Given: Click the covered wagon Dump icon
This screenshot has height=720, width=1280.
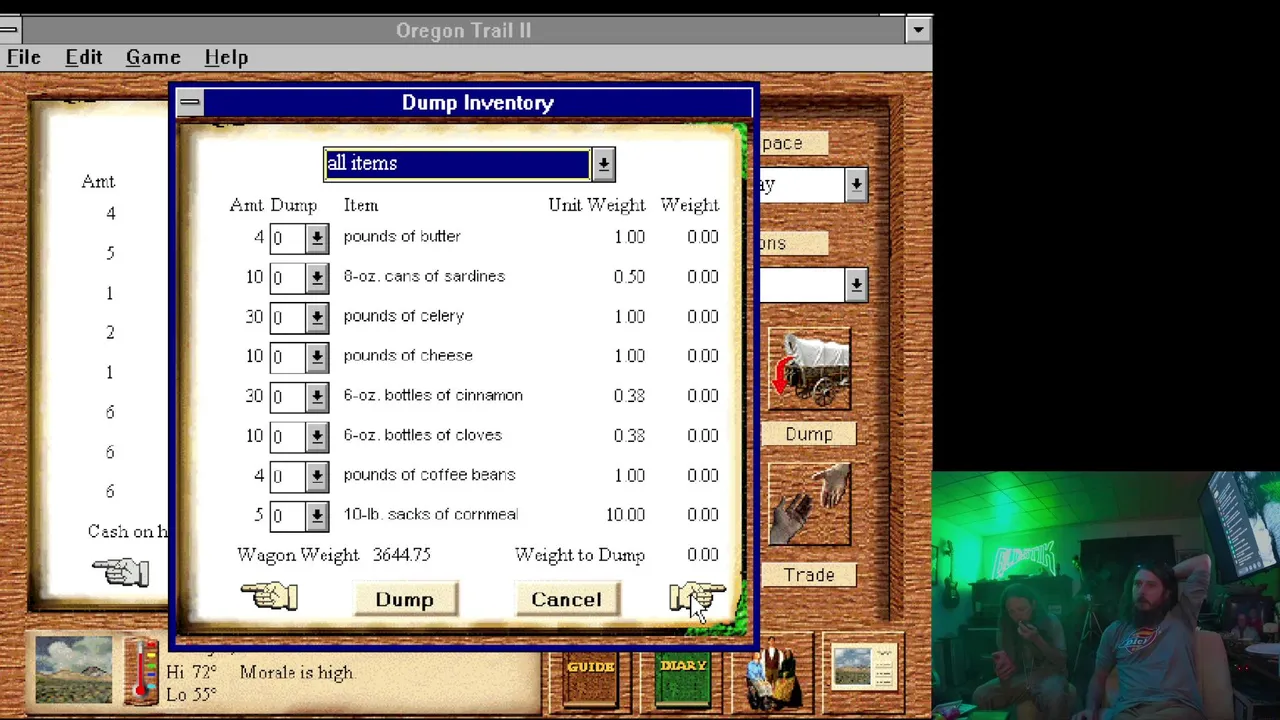Looking at the screenshot, I should 809,370.
